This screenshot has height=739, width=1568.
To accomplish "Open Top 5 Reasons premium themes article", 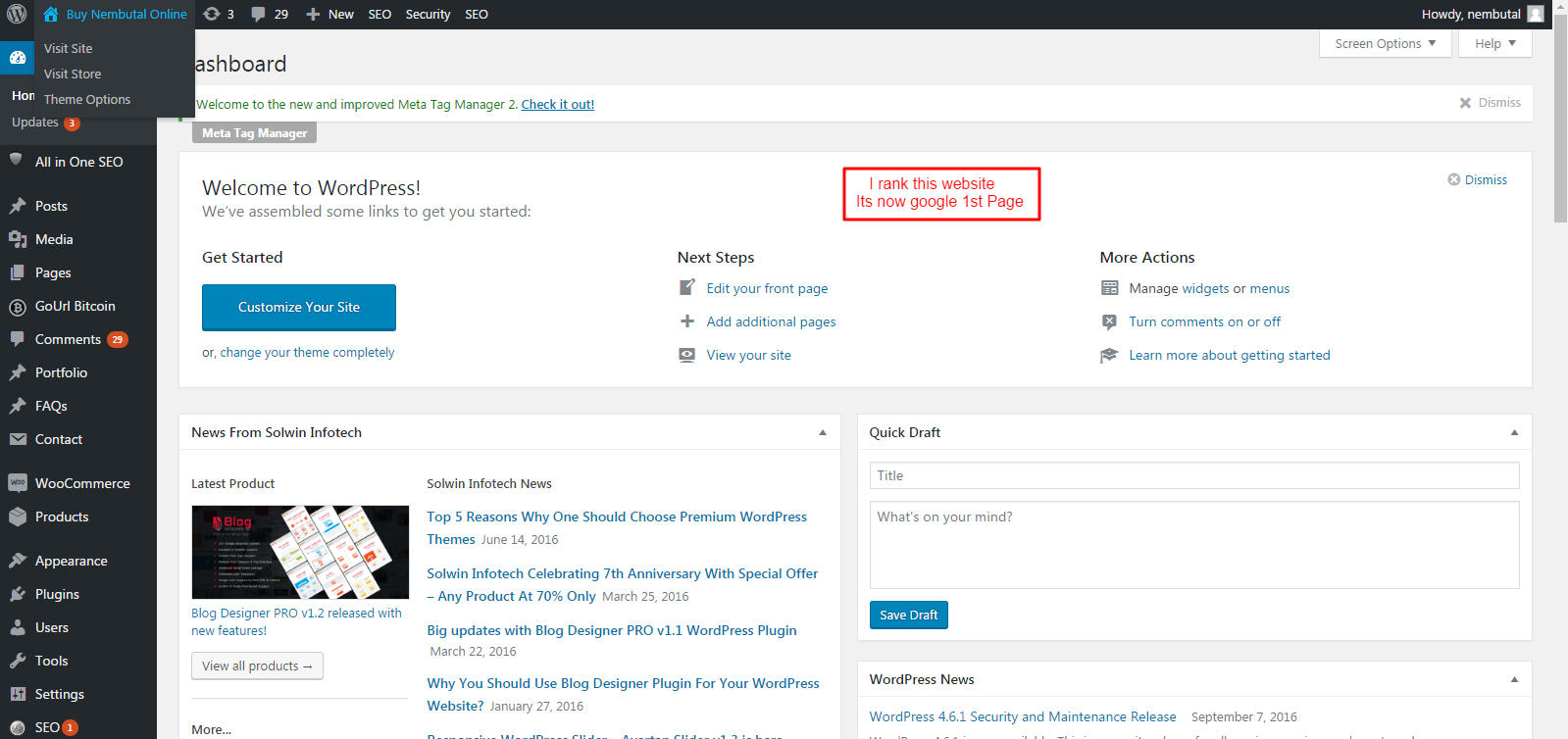I will tap(617, 527).
